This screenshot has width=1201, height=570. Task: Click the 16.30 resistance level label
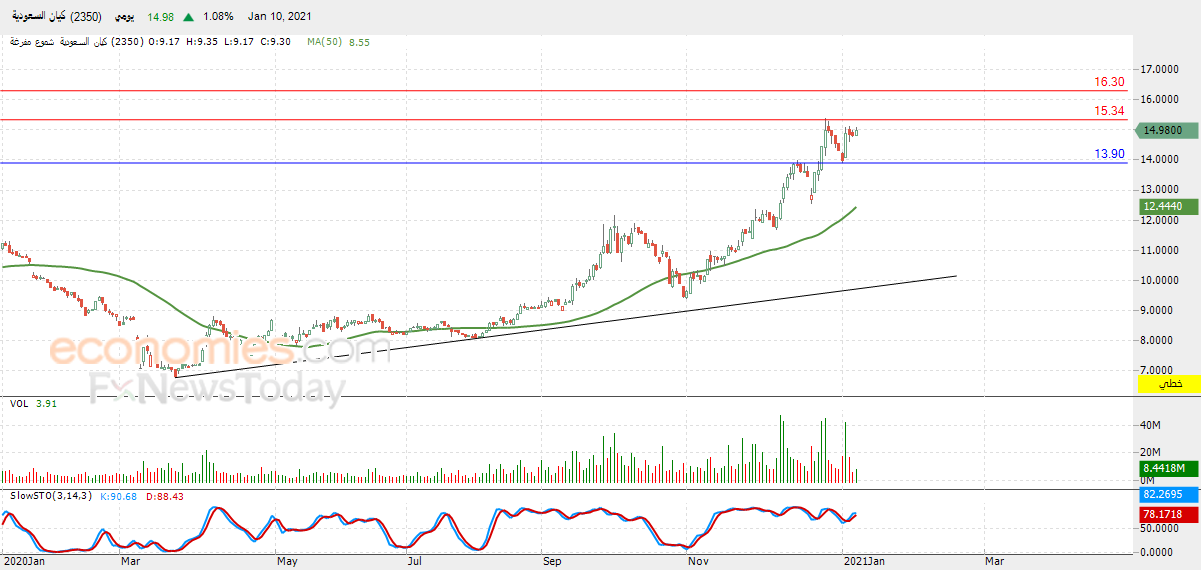[x=1109, y=82]
